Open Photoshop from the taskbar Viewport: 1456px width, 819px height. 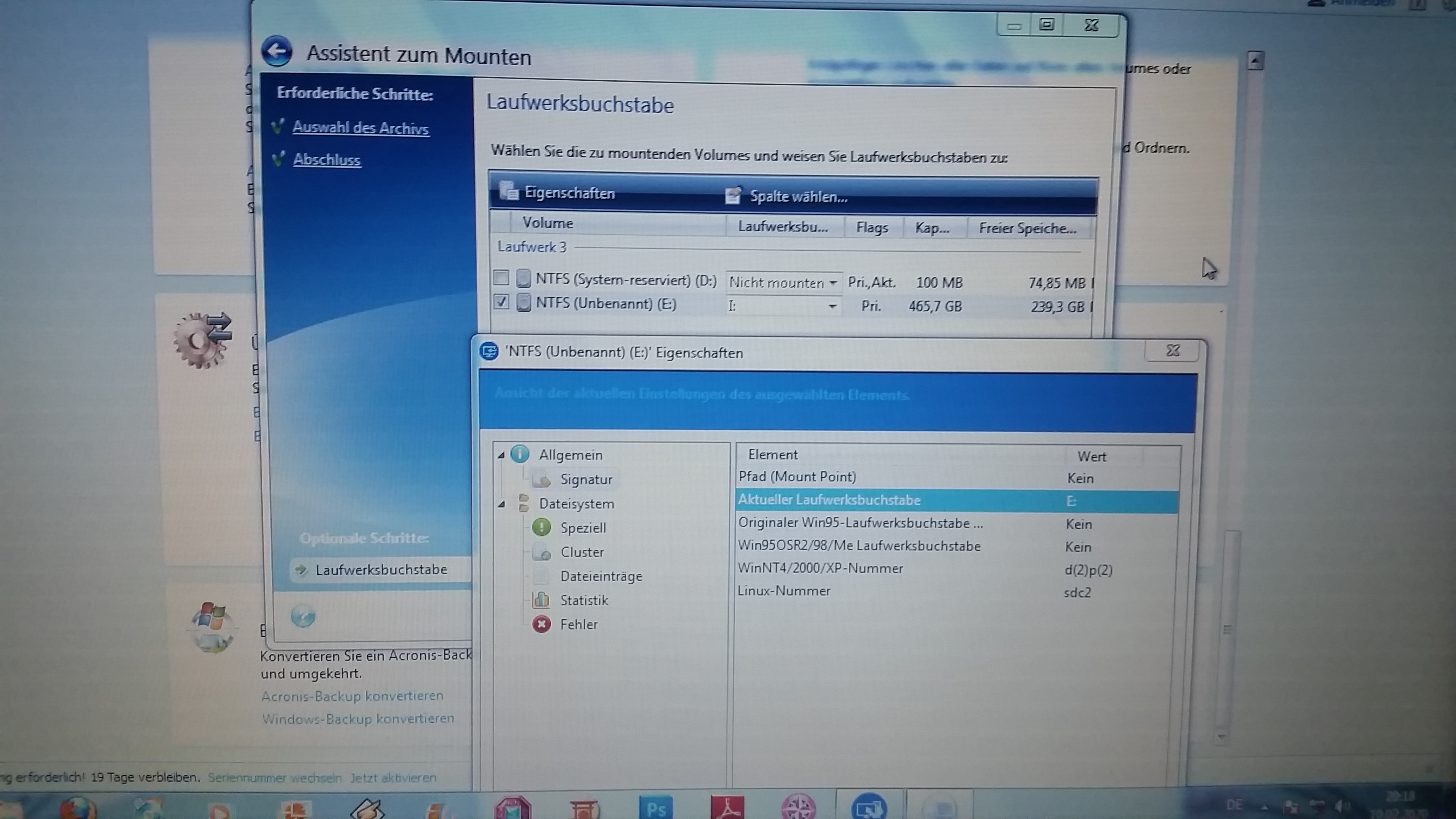[x=656, y=808]
